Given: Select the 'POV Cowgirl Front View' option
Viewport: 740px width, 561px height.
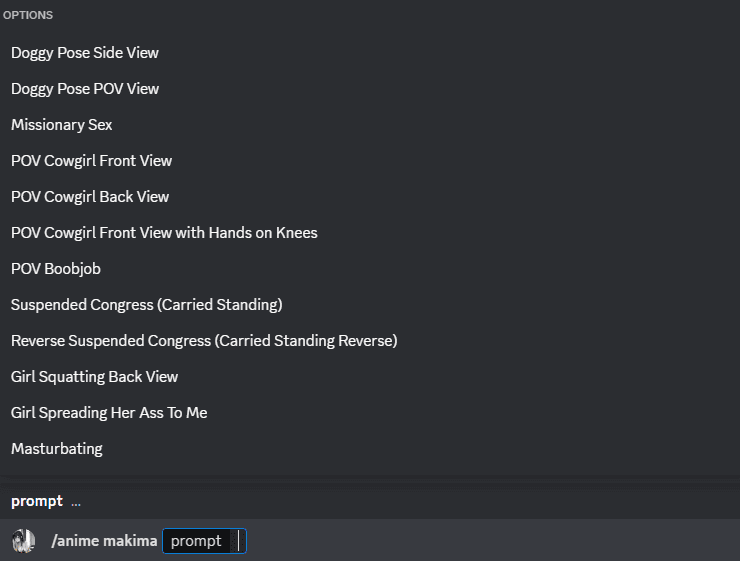Looking at the screenshot, I should [x=92, y=160].
